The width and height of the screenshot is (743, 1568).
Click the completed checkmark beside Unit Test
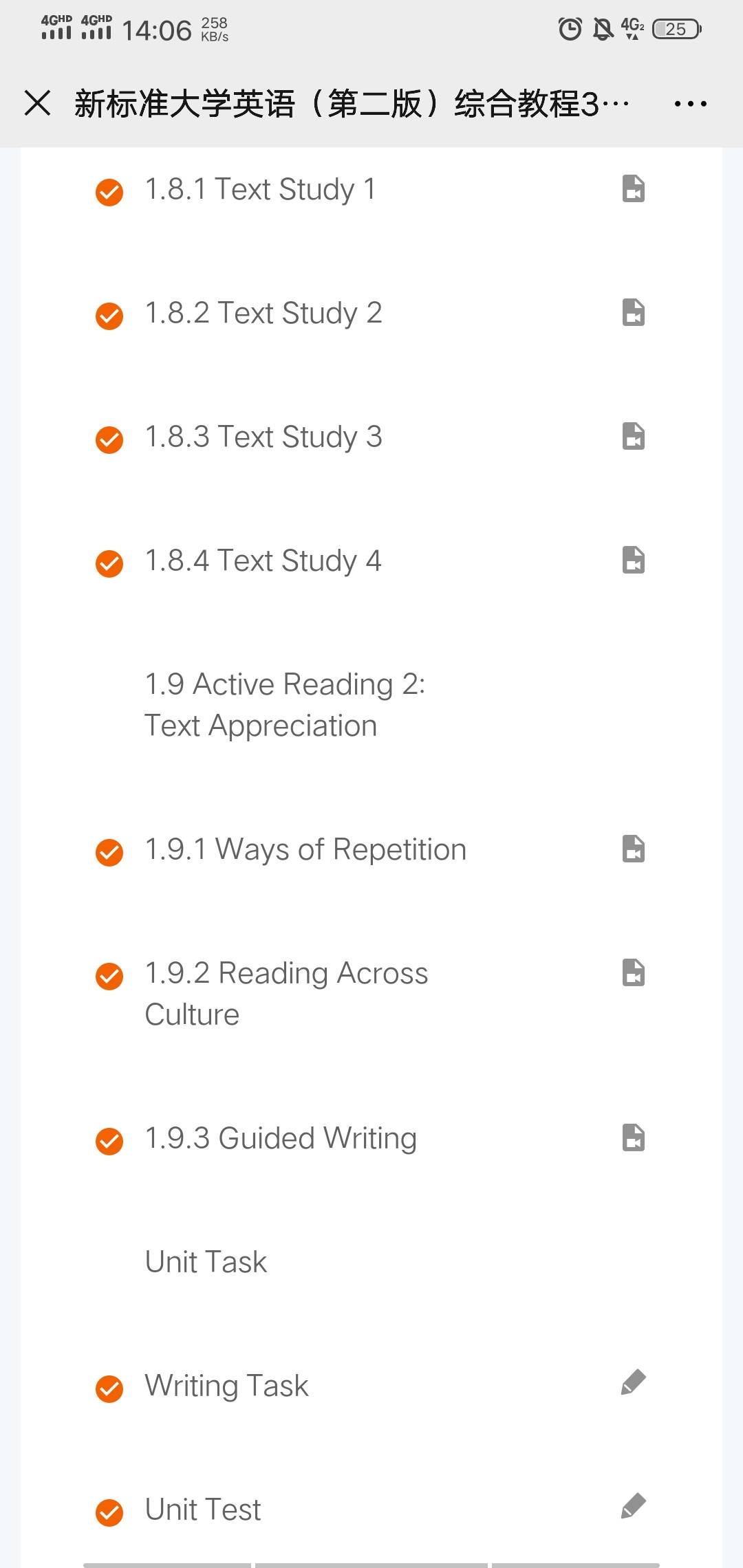click(109, 1512)
